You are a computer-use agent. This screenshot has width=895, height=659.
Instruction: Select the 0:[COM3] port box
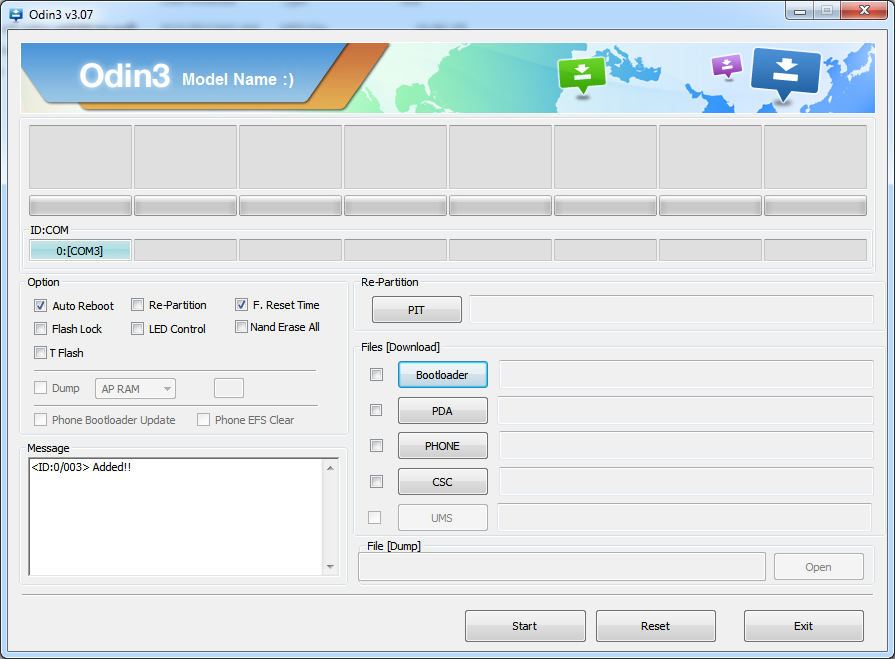pos(80,250)
